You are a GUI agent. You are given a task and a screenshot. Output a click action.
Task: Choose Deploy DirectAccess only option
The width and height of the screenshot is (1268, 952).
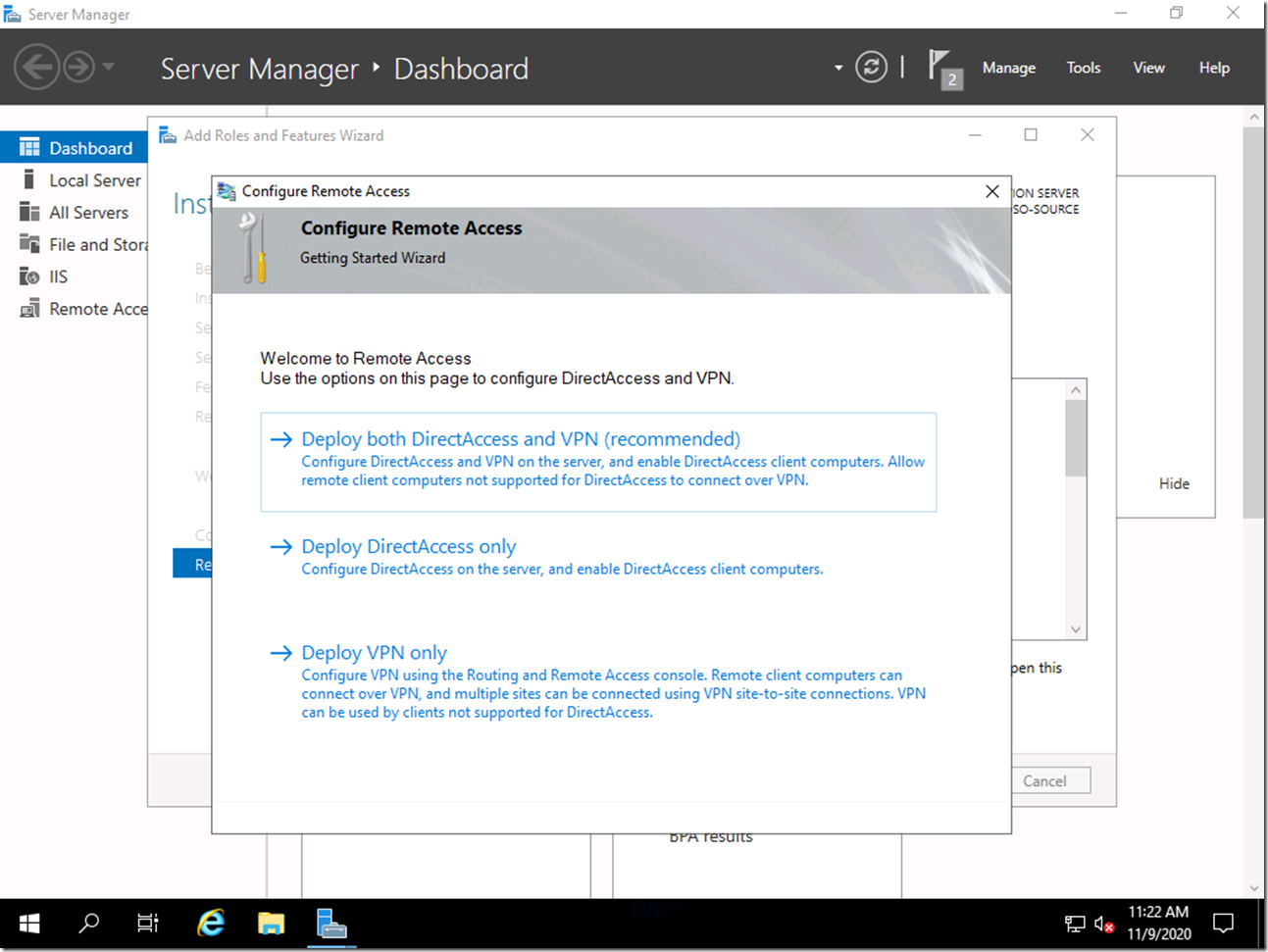click(408, 547)
